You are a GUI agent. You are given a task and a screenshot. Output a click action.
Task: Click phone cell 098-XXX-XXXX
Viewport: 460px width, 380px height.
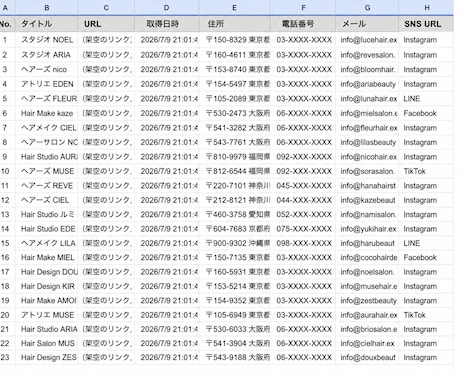tap(303, 243)
